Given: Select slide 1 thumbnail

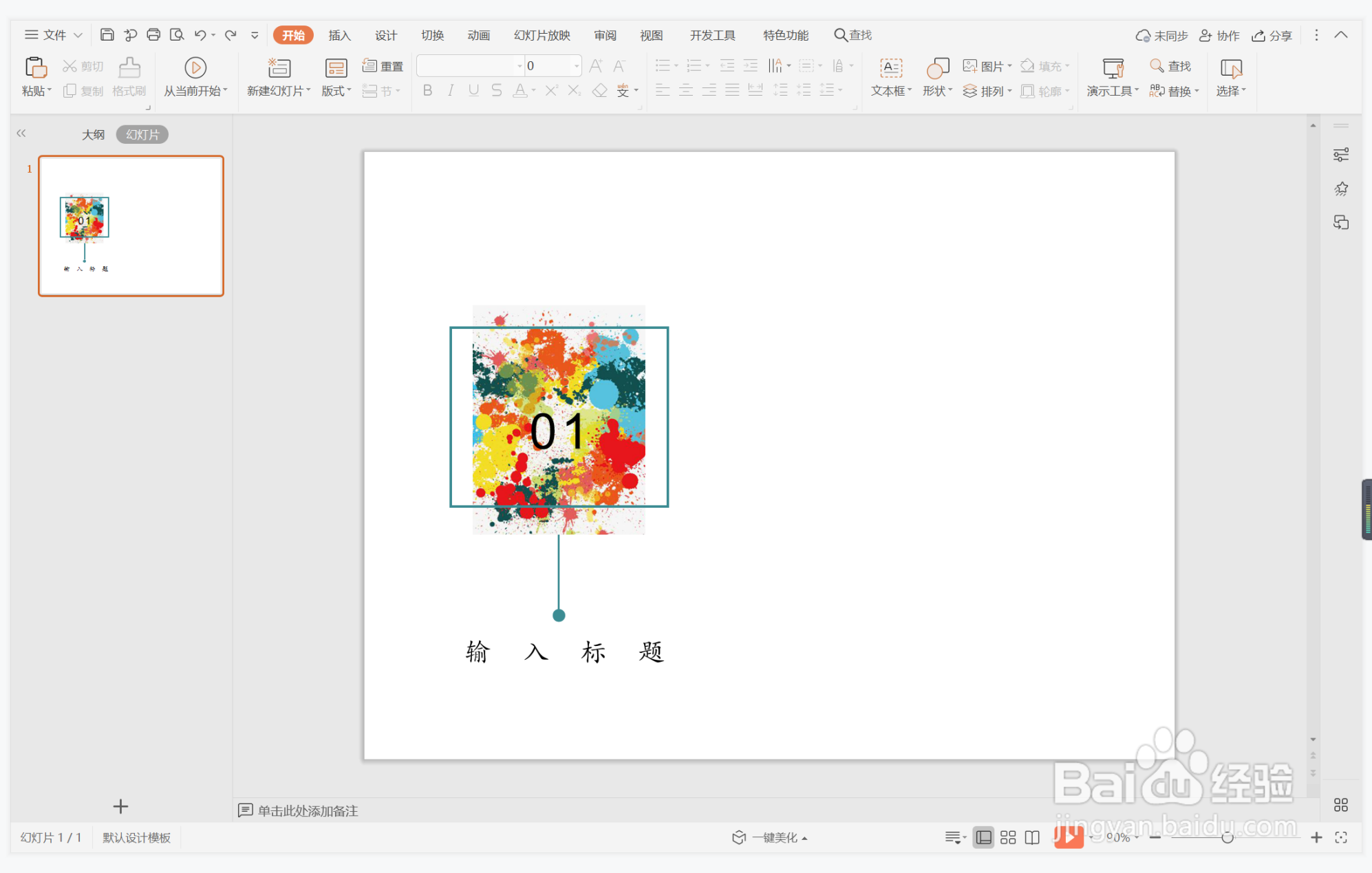Looking at the screenshot, I should click(x=131, y=226).
